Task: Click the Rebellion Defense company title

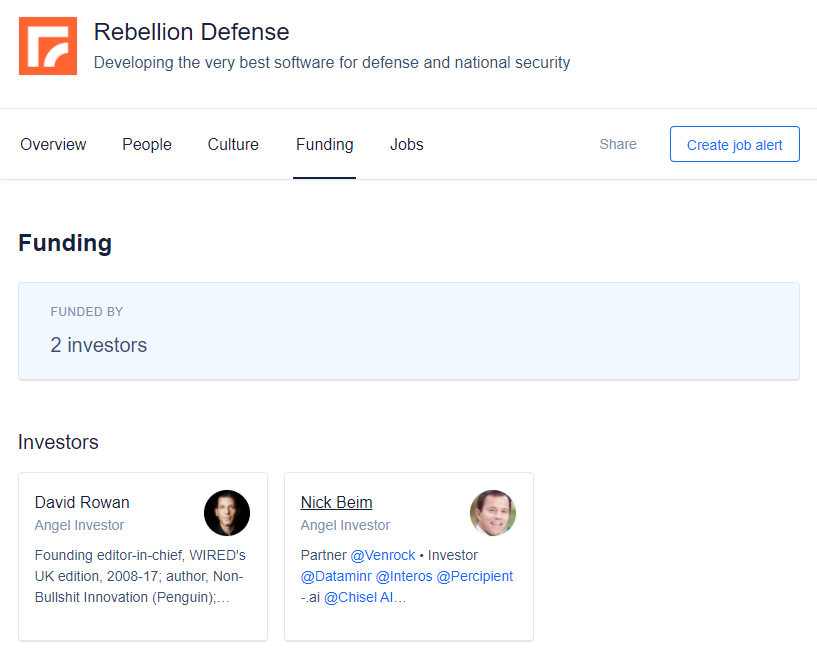Action: (x=191, y=32)
